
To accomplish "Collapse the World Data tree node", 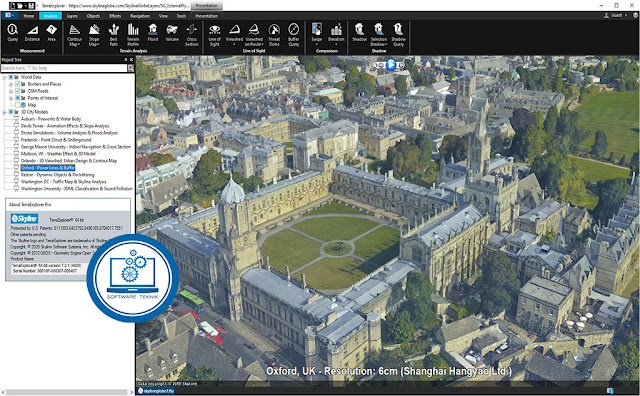I will pyautogui.click(x=4, y=77).
